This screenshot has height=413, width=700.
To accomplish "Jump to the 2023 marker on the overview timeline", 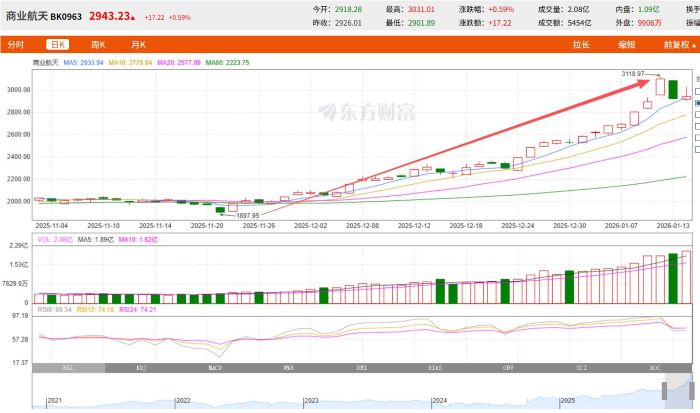I will point(311,401).
